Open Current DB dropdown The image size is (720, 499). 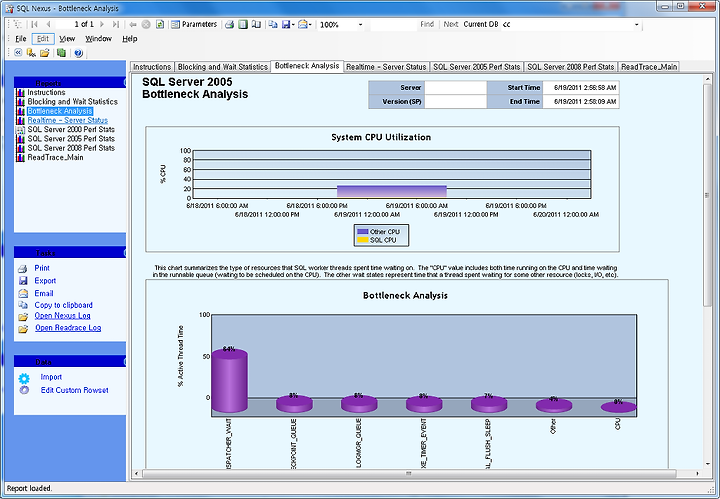click(636, 25)
